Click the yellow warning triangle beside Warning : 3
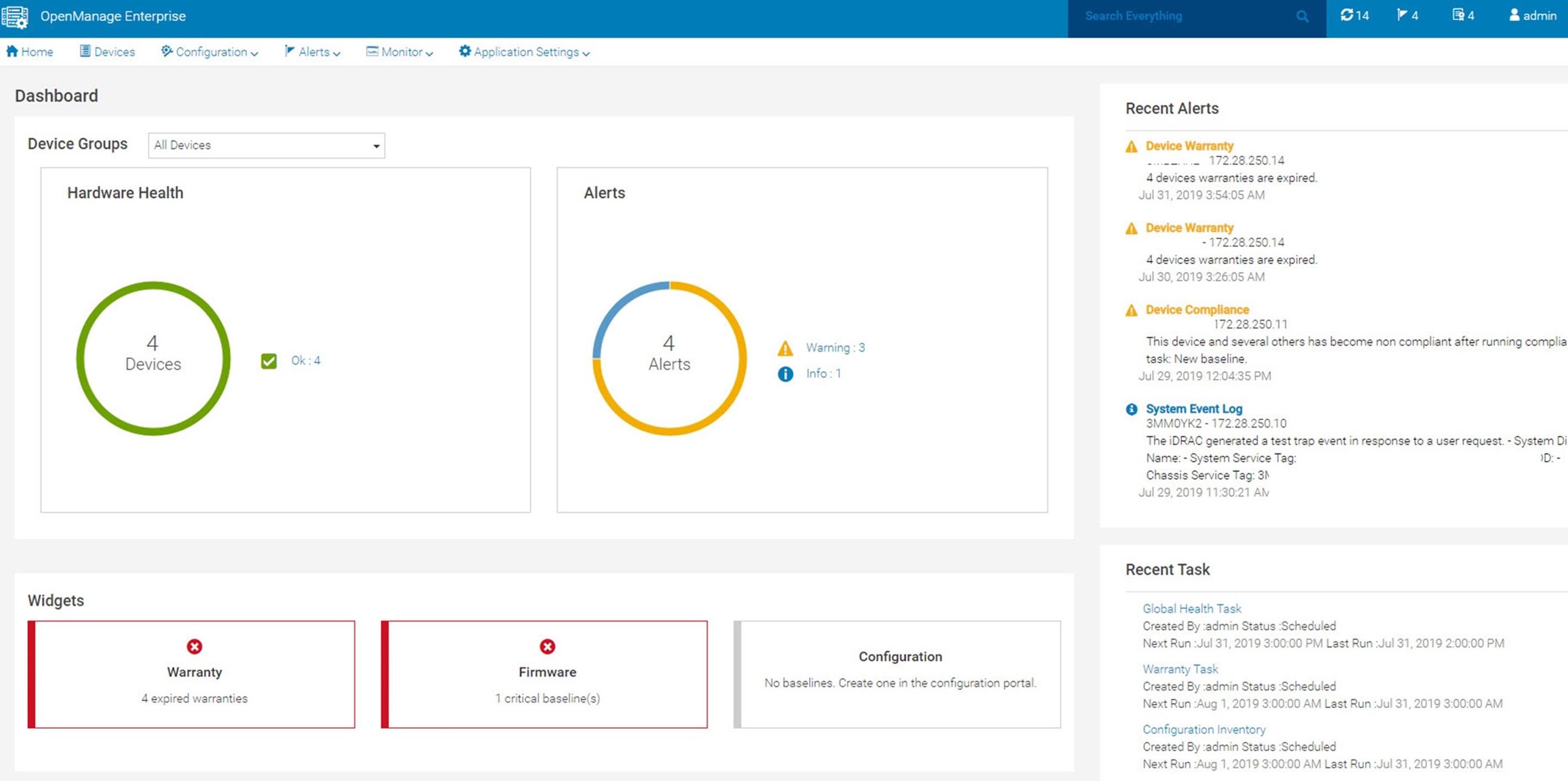Viewport: 1568px width, 781px height. click(785, 348)
